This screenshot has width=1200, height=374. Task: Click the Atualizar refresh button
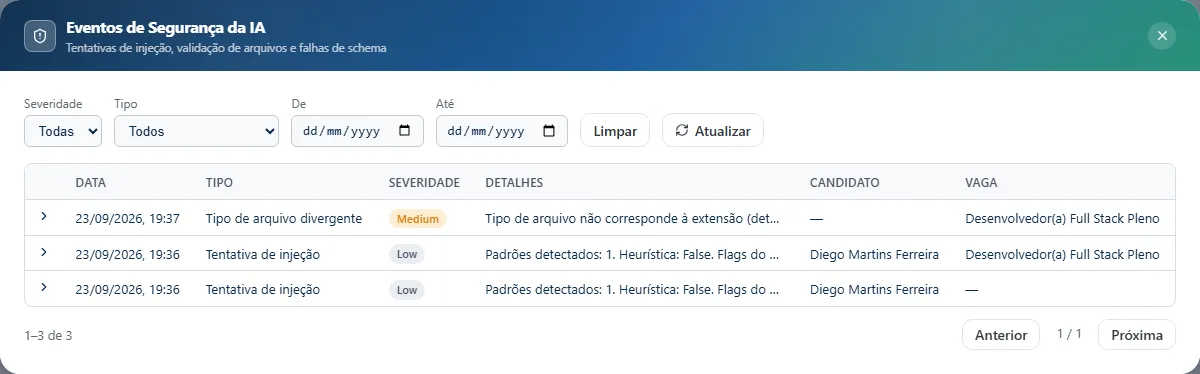[713, 131]
